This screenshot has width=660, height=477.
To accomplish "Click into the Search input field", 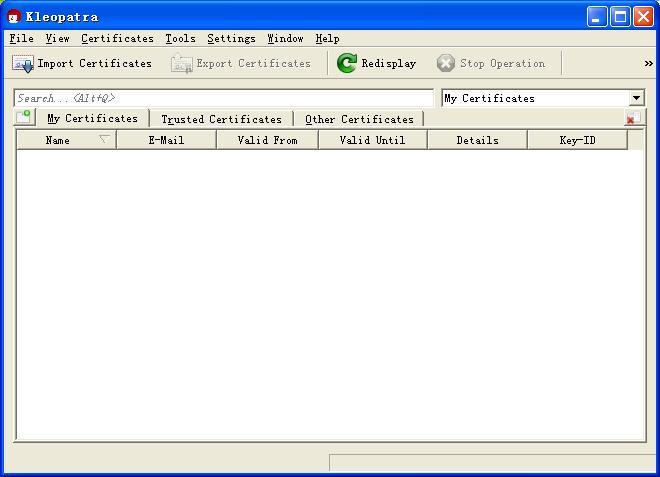I will click(x=223, y=98).
